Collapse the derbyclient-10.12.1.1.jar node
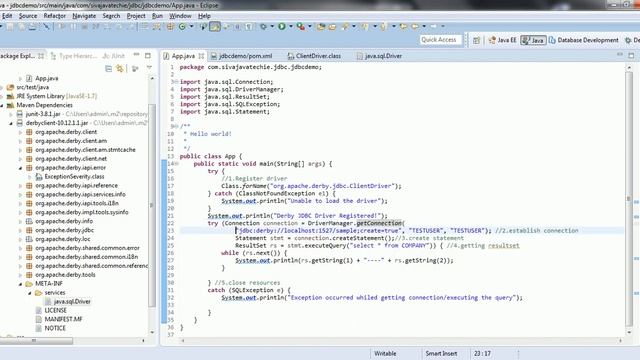The height and width of the screenshot is (360, 640). pyautogui.click(x=11, y=123)
